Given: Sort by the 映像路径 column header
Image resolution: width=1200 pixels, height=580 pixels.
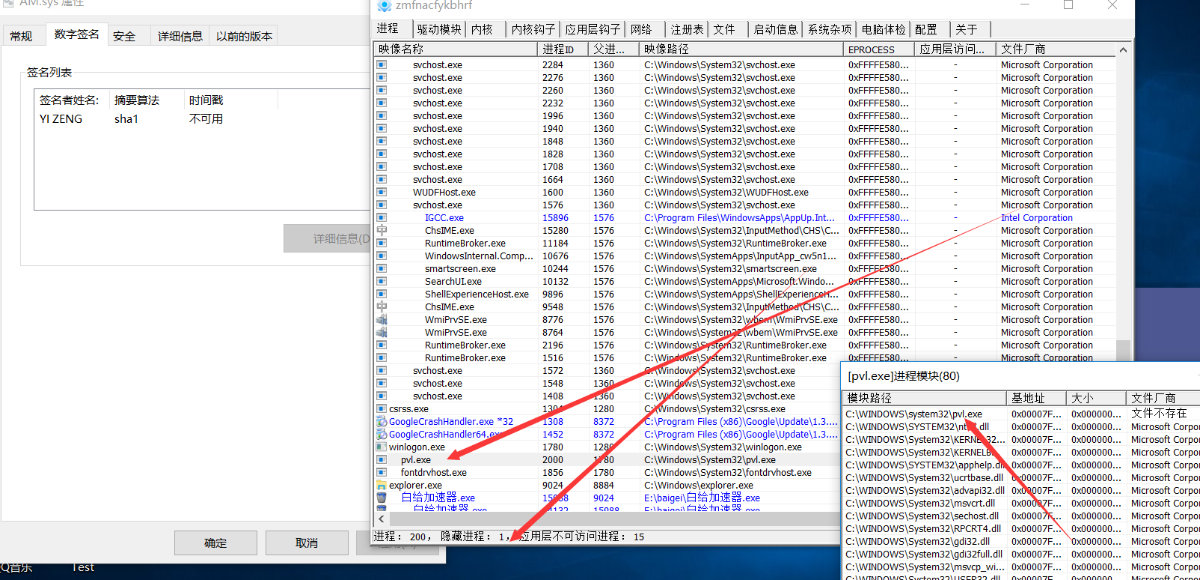Looking at the screenshot, I should tap(741, 48).
